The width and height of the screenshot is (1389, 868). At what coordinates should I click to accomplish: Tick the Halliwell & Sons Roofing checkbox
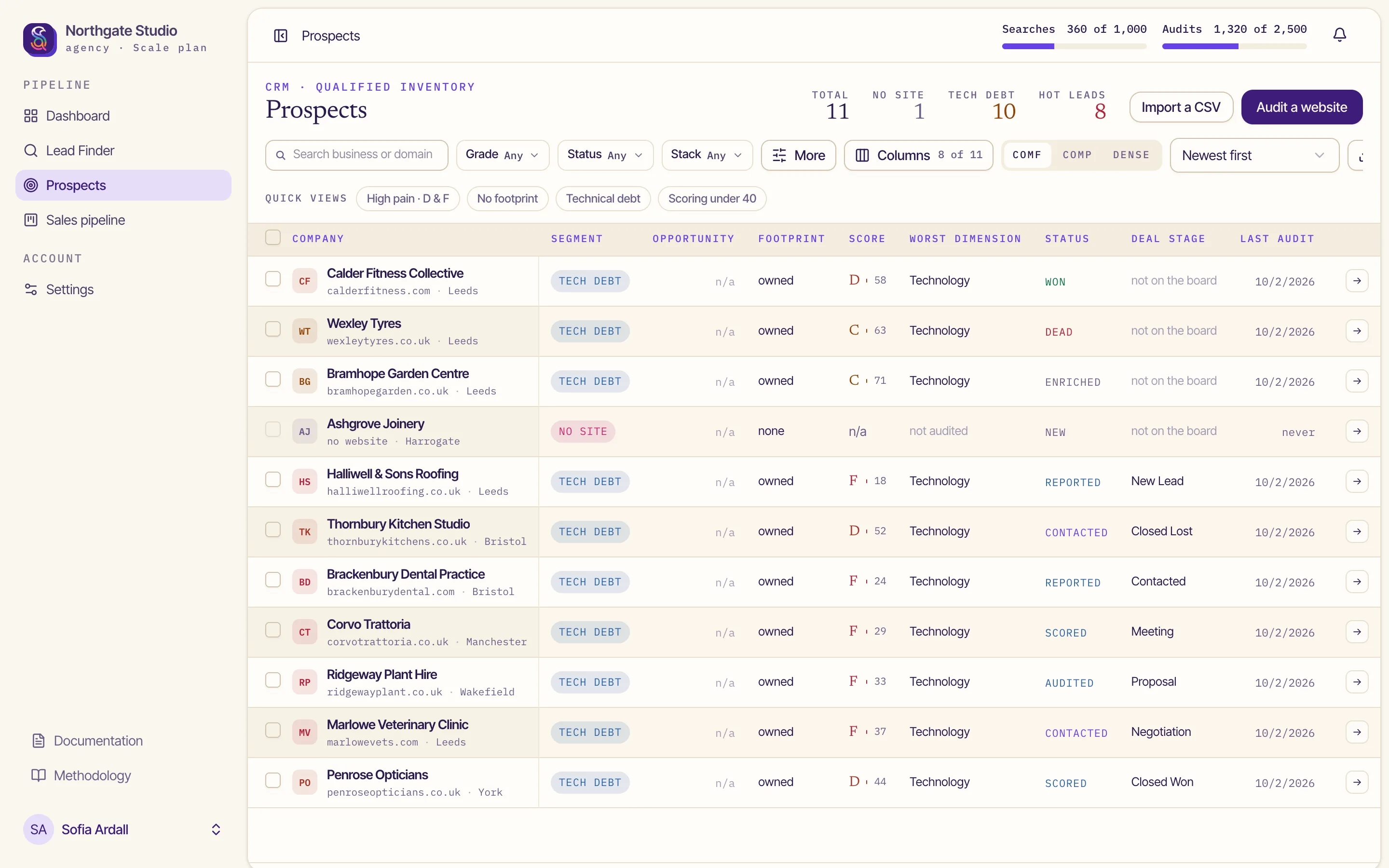click(272, 479)
